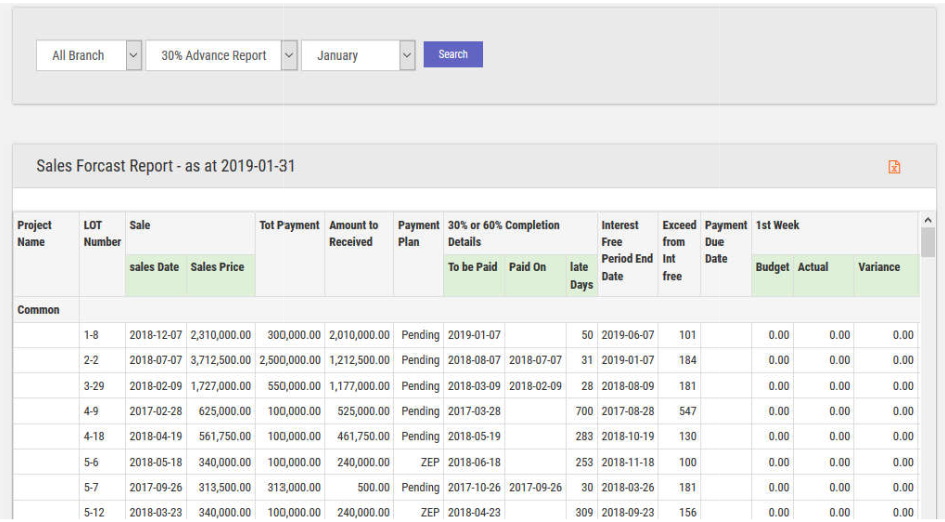Image resolution: width=945 pixels, height=522 pixels.
Task: Click the Search button
Action: tap(453, 55)
